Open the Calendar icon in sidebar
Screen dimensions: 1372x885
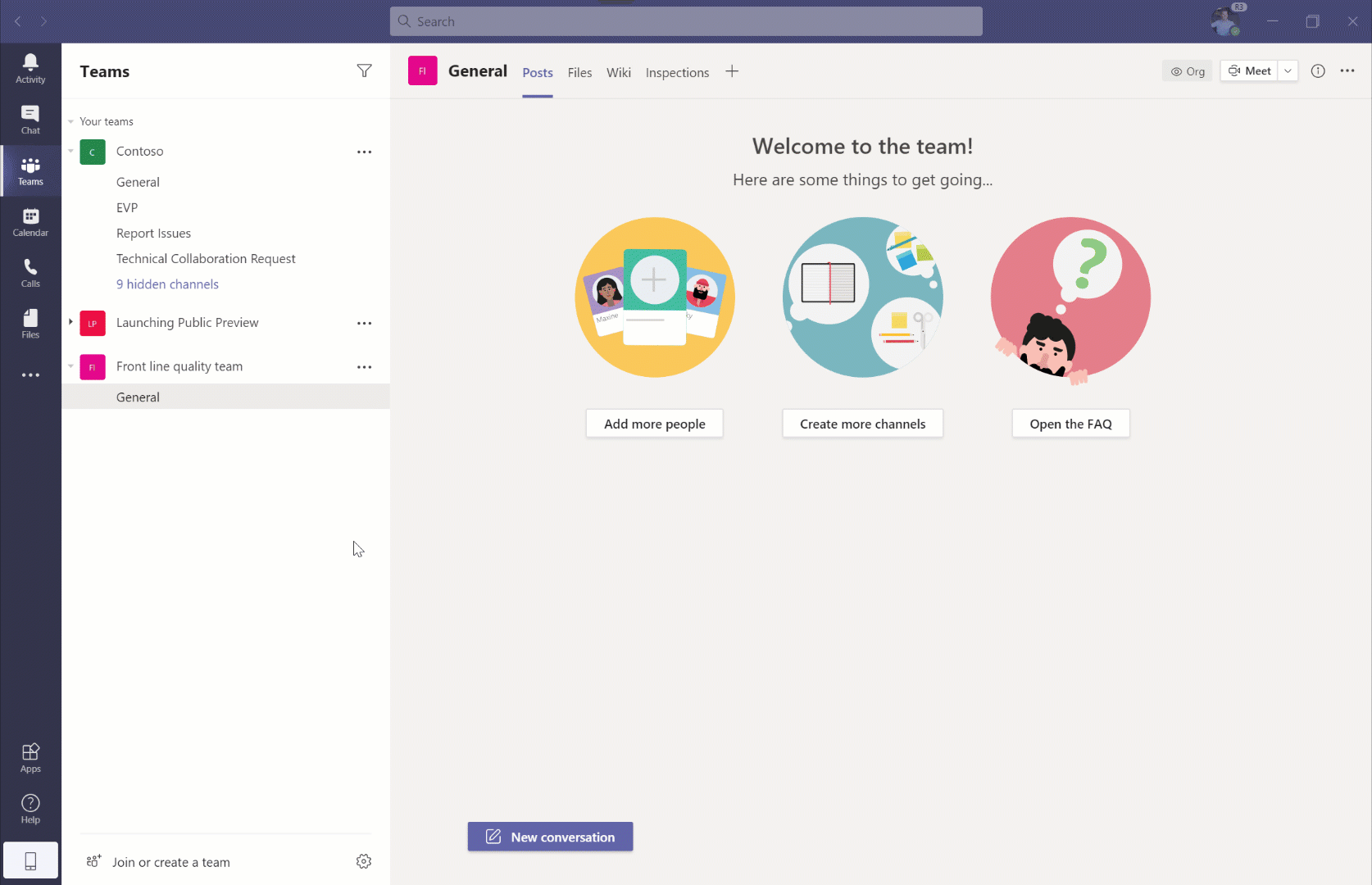[x=30, y=222]
